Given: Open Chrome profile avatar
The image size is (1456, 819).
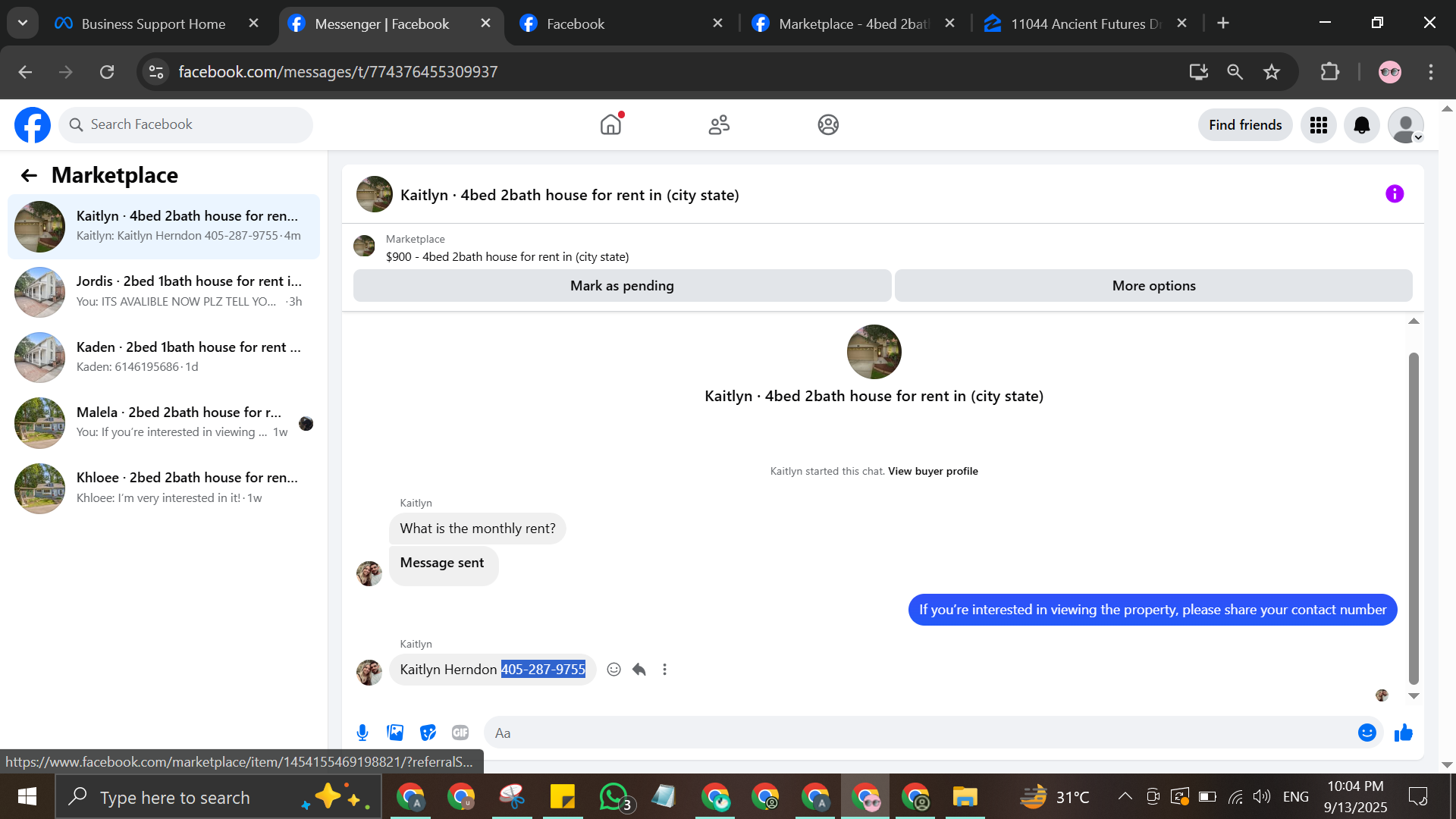Looking at the screenshot, I should [x=1390, y=72].
